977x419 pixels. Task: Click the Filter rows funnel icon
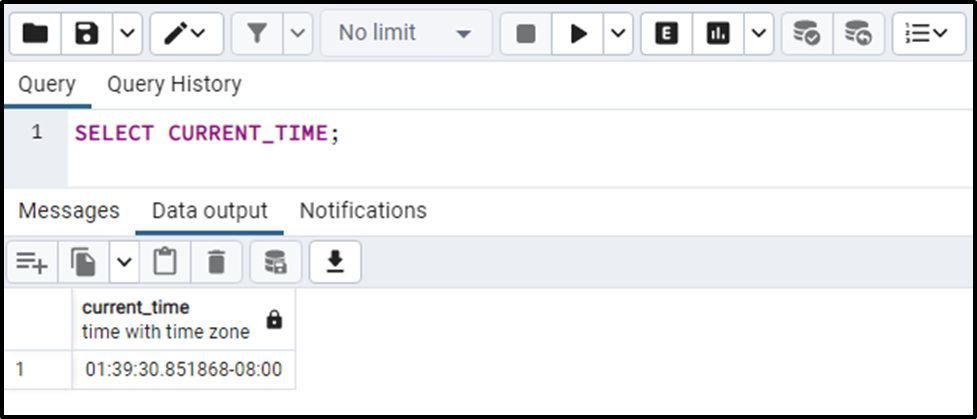pyautogui.click(x=257, y=34)
